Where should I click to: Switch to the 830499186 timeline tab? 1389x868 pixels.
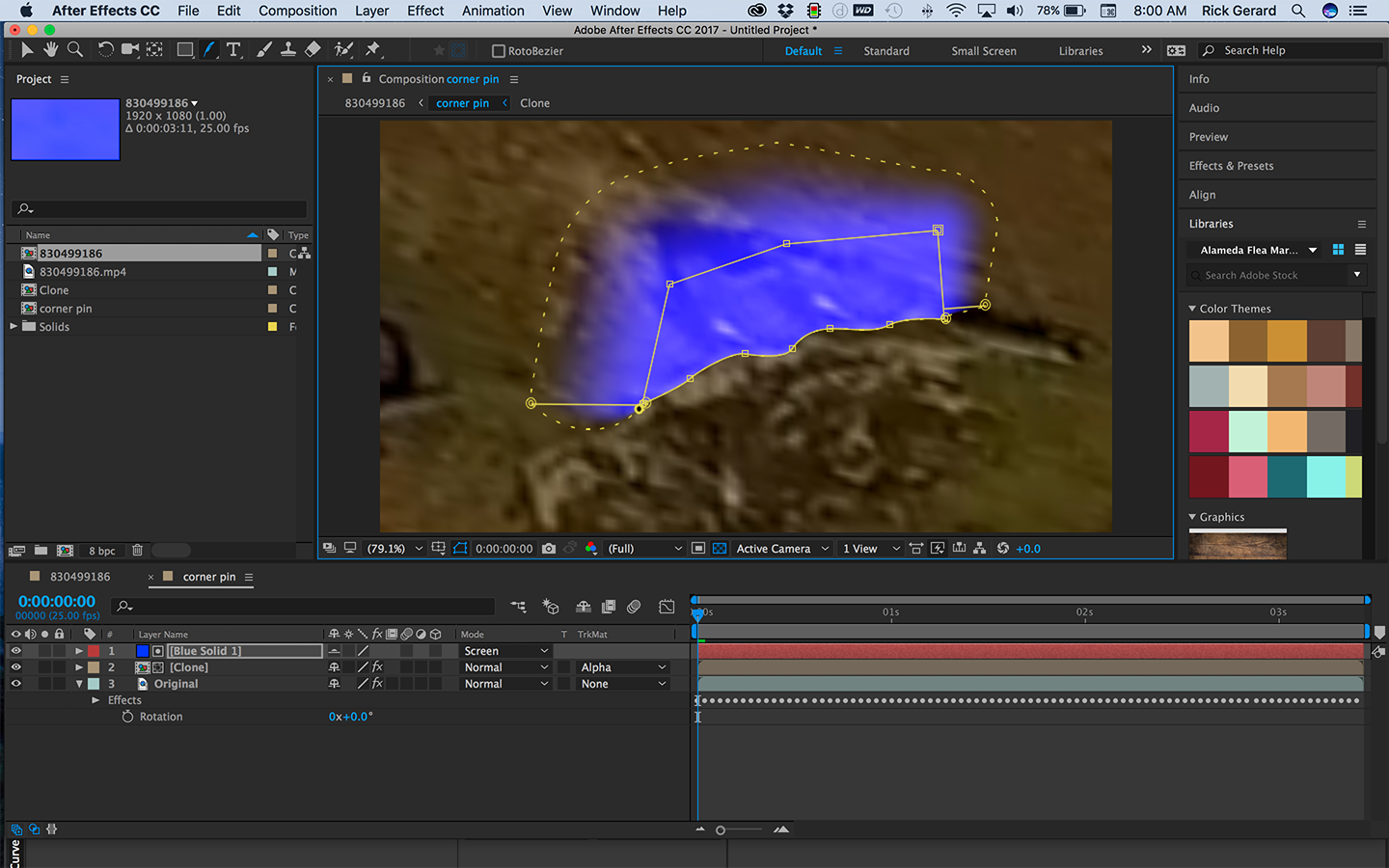(x=80, y=577)
